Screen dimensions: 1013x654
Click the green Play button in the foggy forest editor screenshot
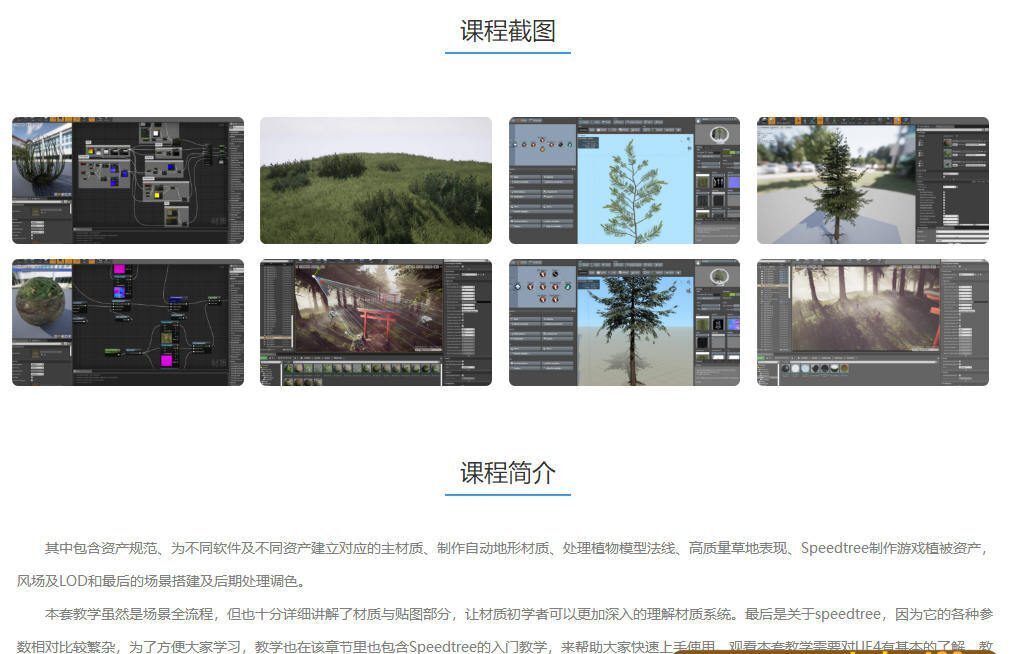click(x=760, y=357)
